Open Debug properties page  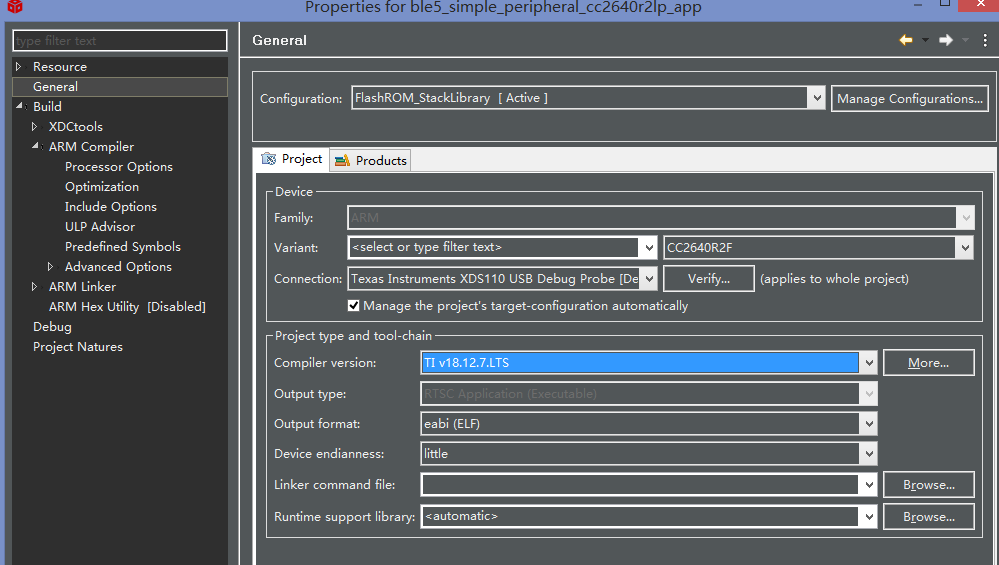coord(52,327)
